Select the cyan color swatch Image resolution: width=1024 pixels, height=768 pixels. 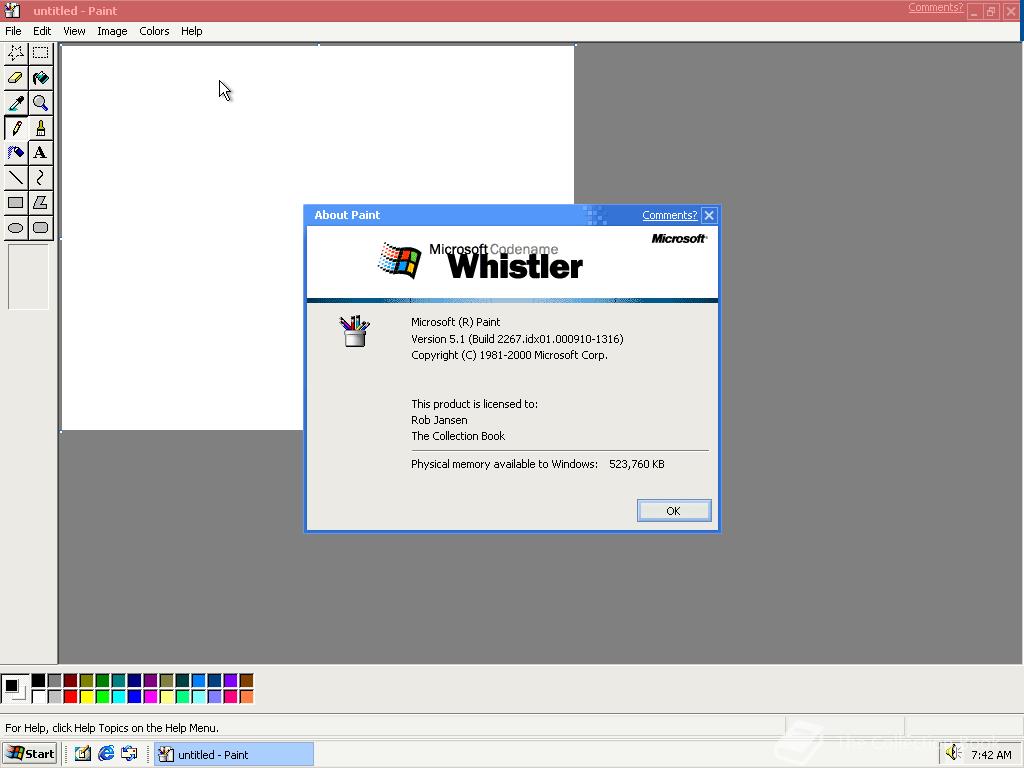(118, 697)
